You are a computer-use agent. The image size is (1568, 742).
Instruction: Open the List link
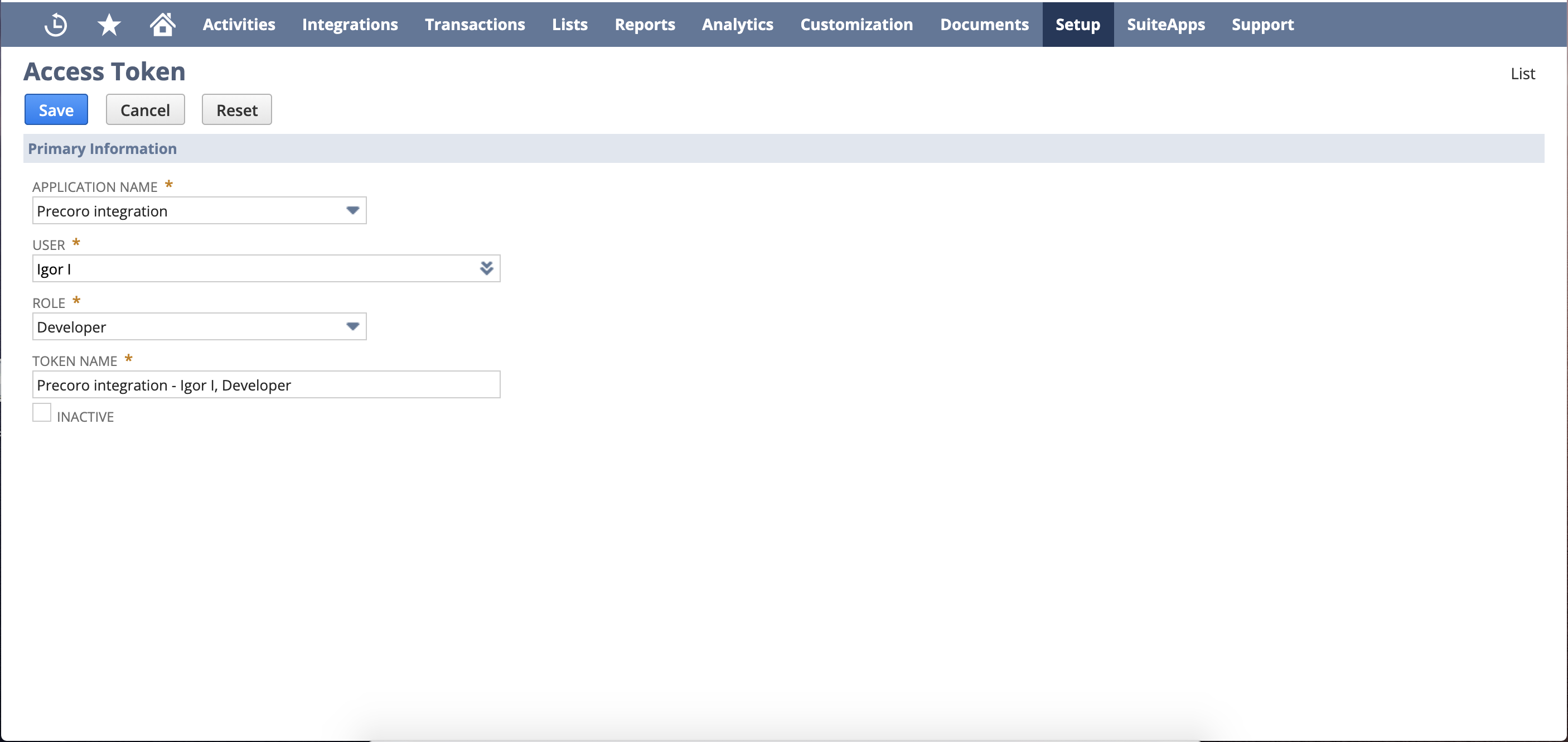(1522, 74)
